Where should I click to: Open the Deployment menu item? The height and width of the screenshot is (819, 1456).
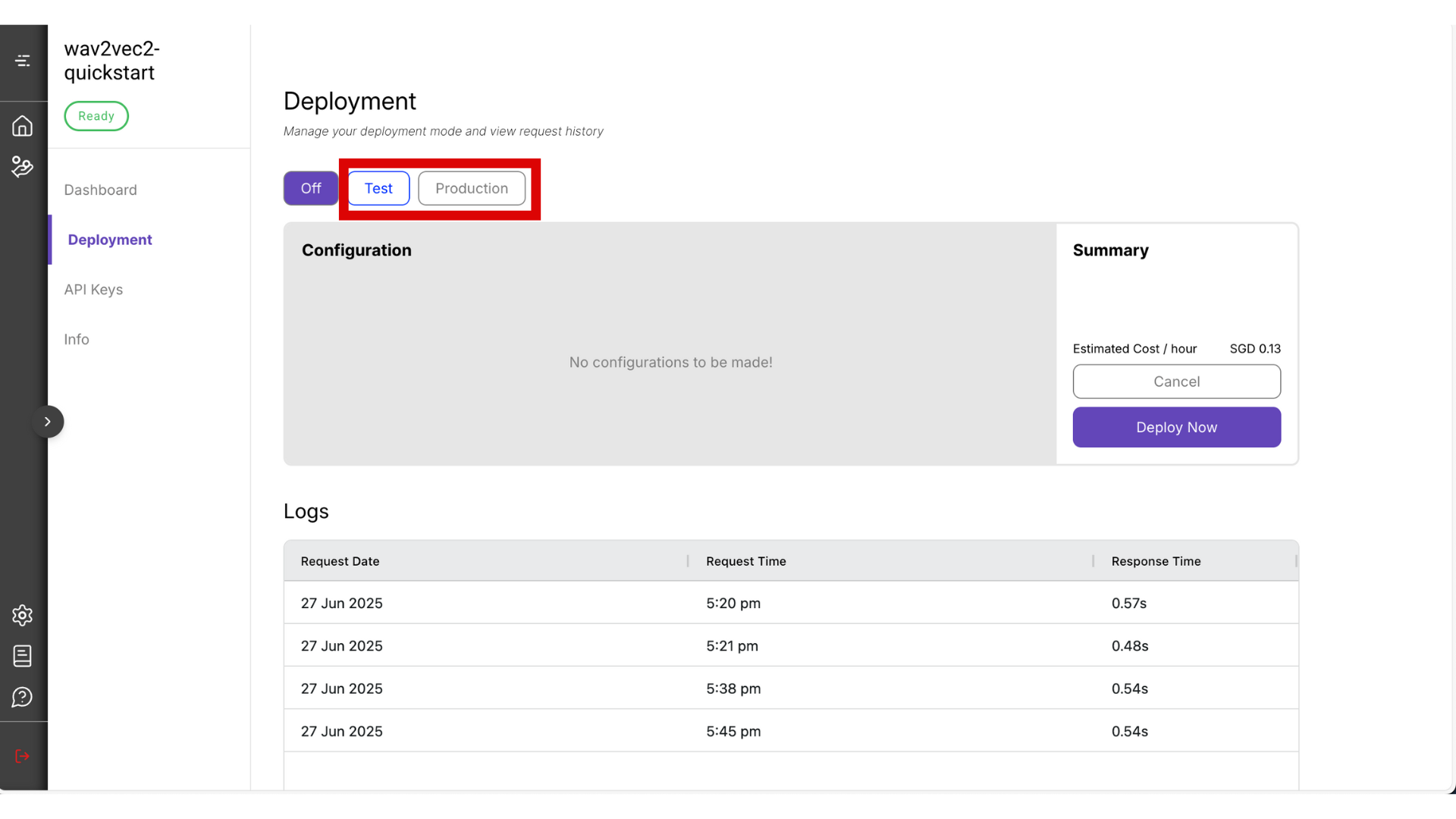tap(110, 240)
